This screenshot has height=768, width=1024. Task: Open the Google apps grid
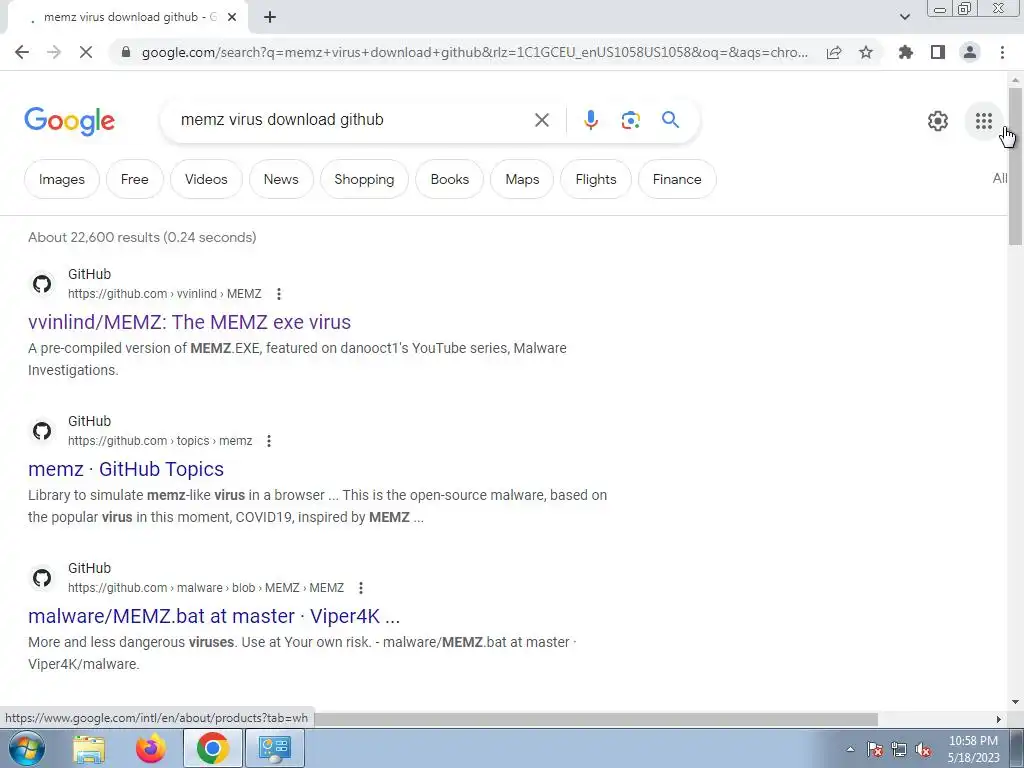coord(984,121)
